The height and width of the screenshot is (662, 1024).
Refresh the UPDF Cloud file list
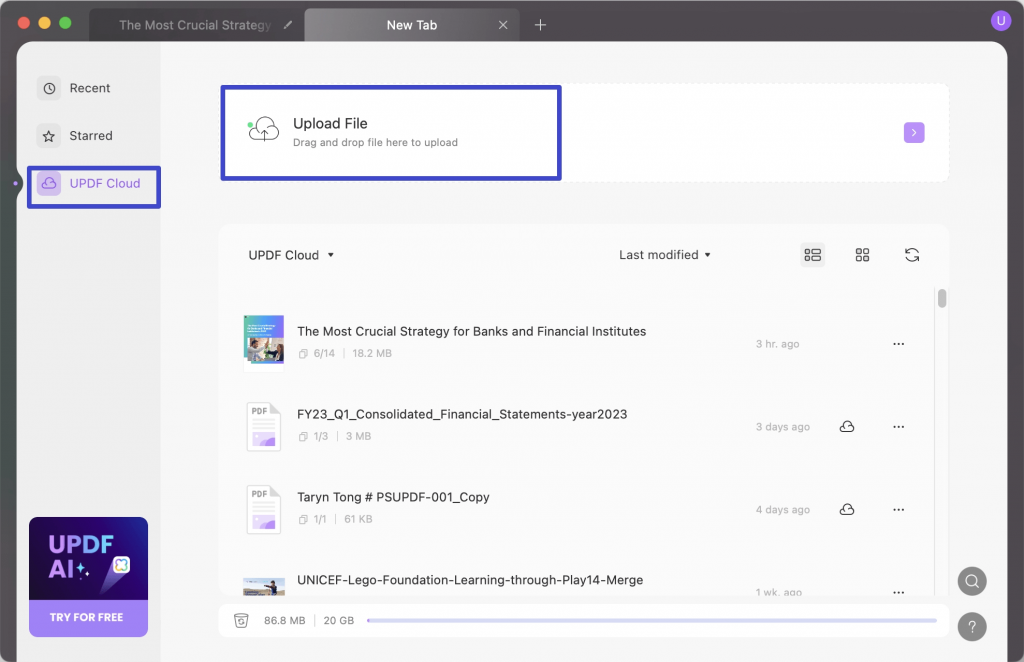point(911,255)
